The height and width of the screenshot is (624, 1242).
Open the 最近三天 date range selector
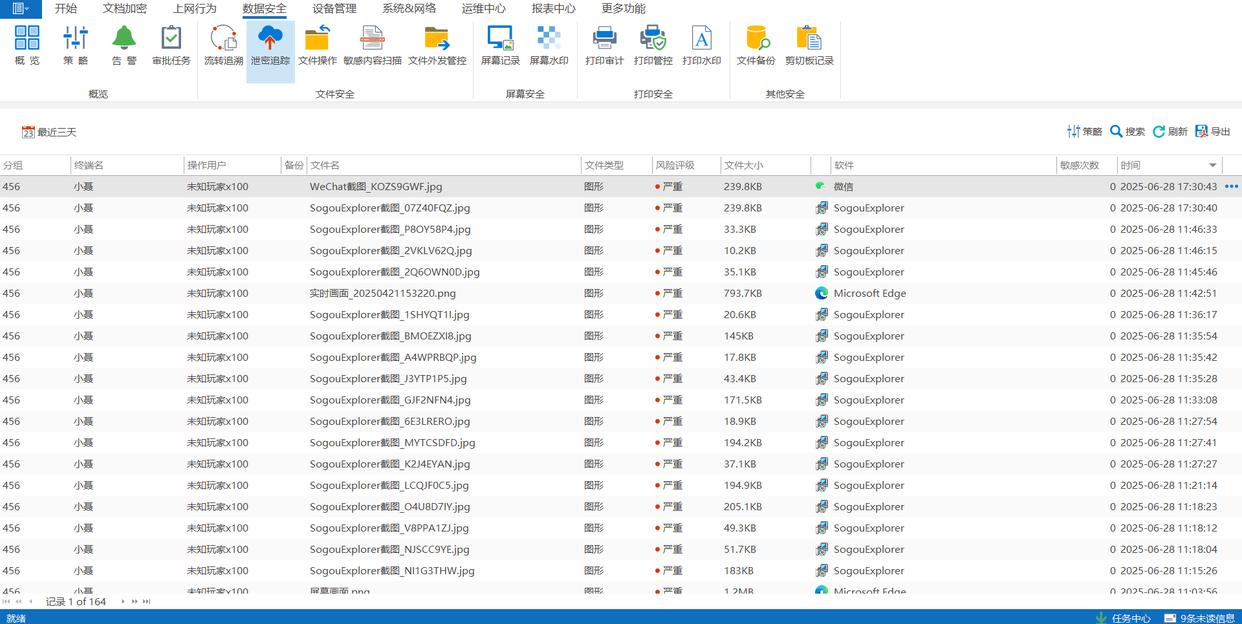coord(49,132)
